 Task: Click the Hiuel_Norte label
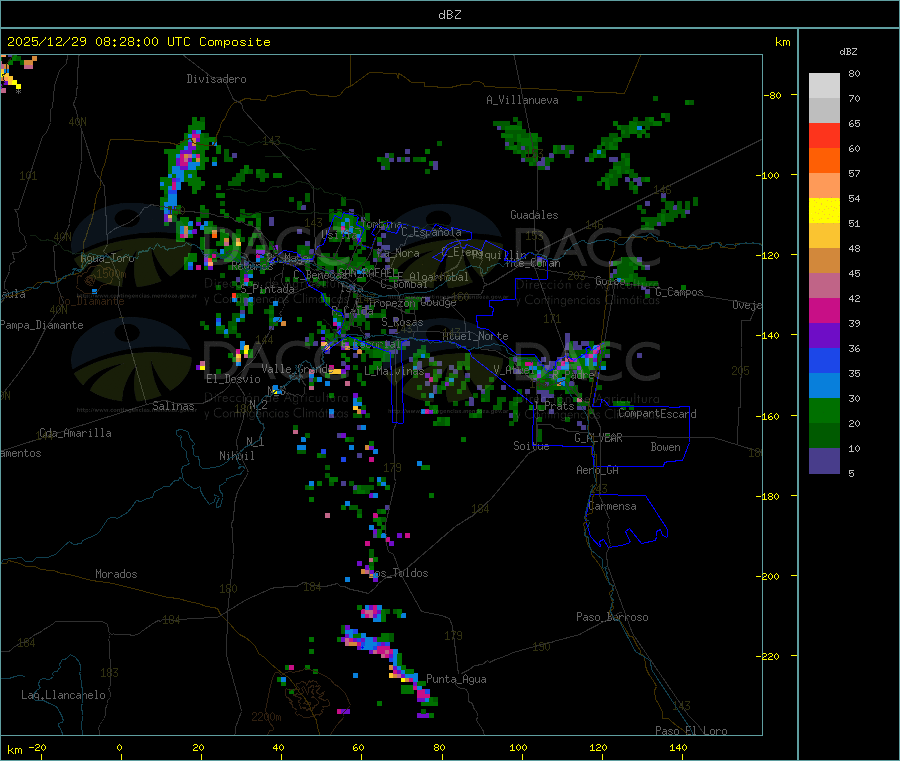pyautogui.click(x=475, y=336)
